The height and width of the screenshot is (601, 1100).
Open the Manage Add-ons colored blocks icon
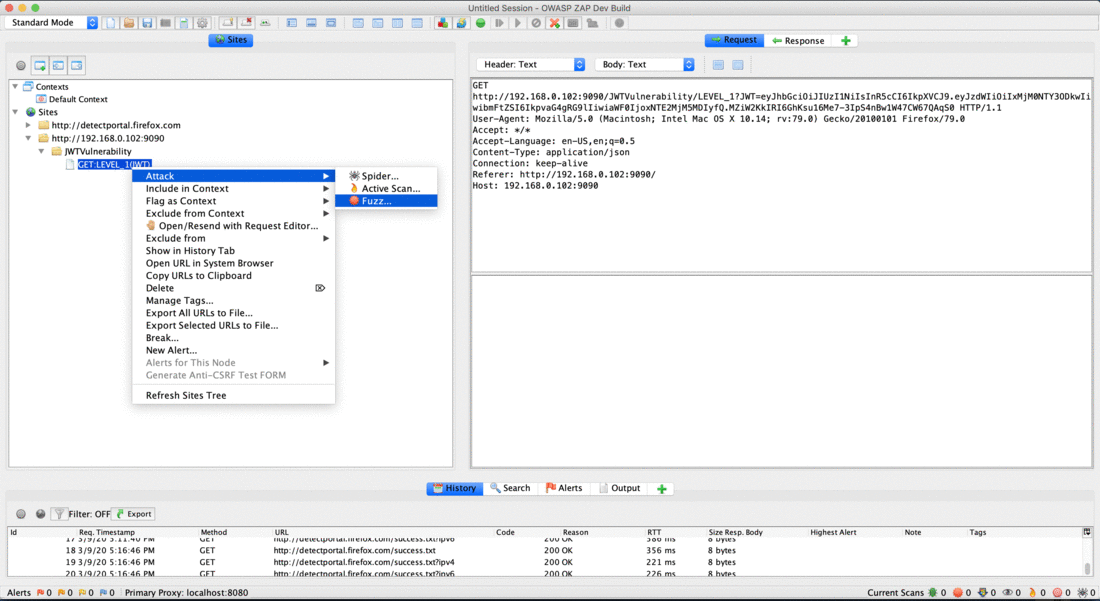tap(441, 22)
